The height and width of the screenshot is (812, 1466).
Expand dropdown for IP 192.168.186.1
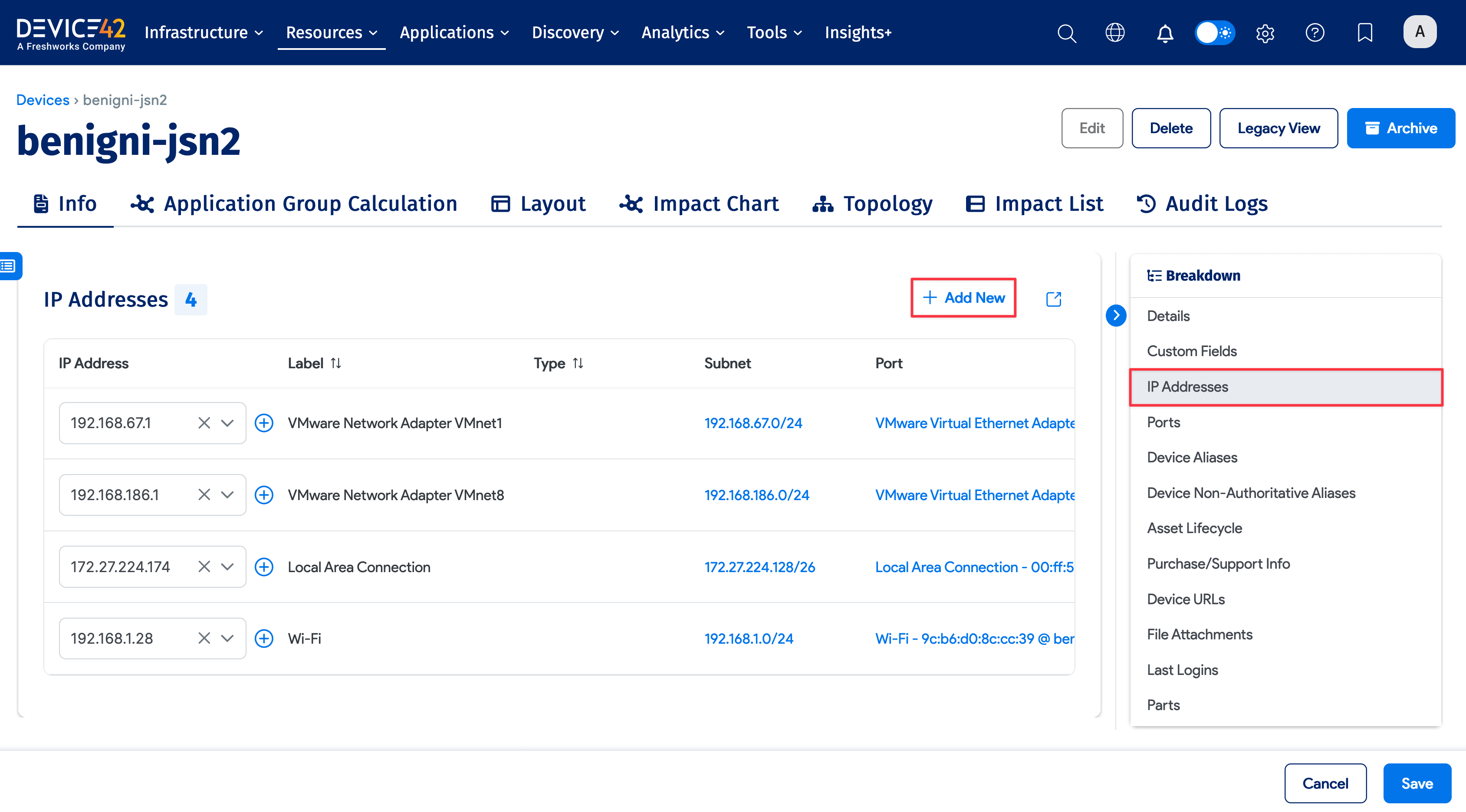(x=227, y=495)
